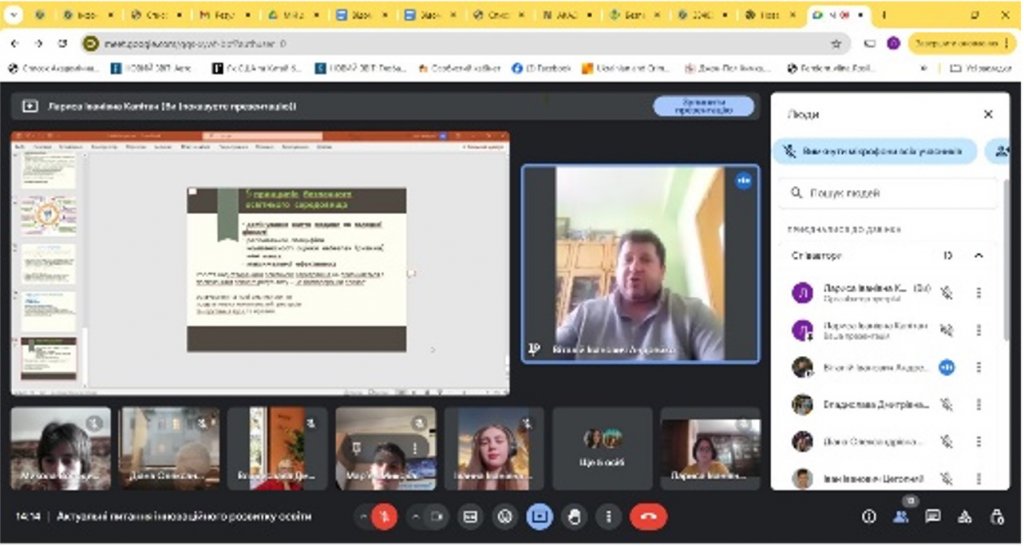Collapse the Співавтори participants section
1024x546 pixels.
click(x=978, y=255)
